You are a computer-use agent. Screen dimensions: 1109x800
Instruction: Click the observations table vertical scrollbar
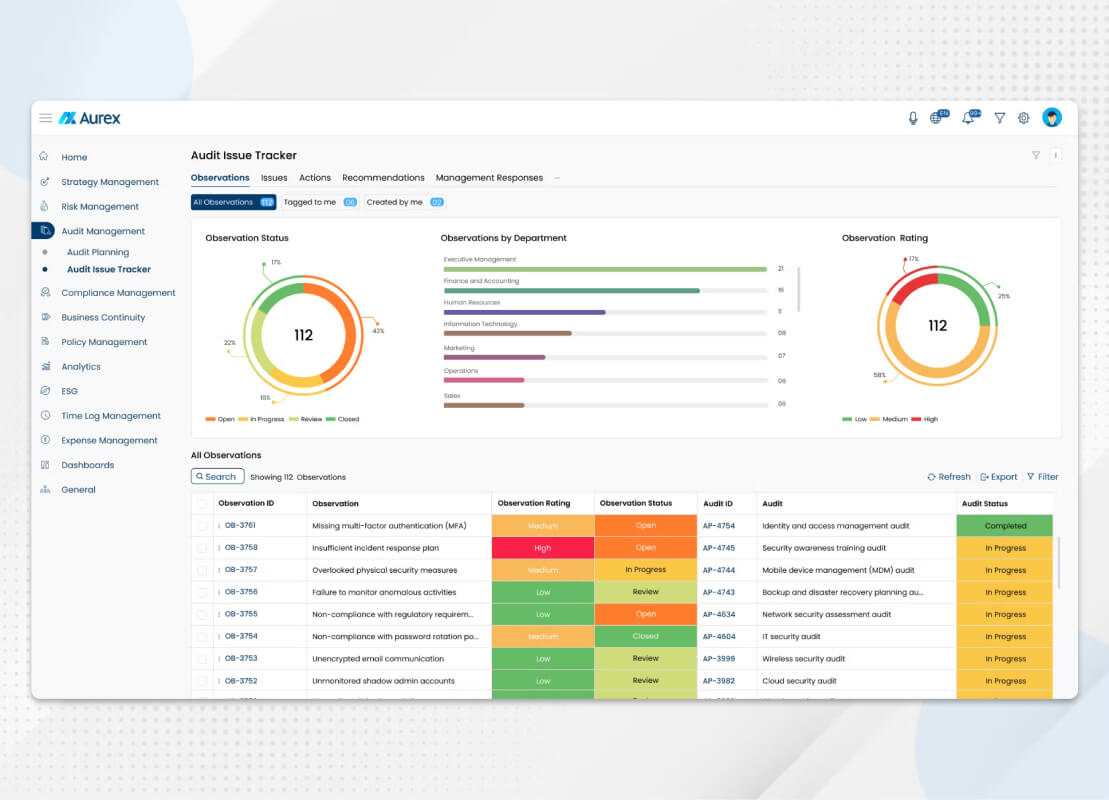1058,562
